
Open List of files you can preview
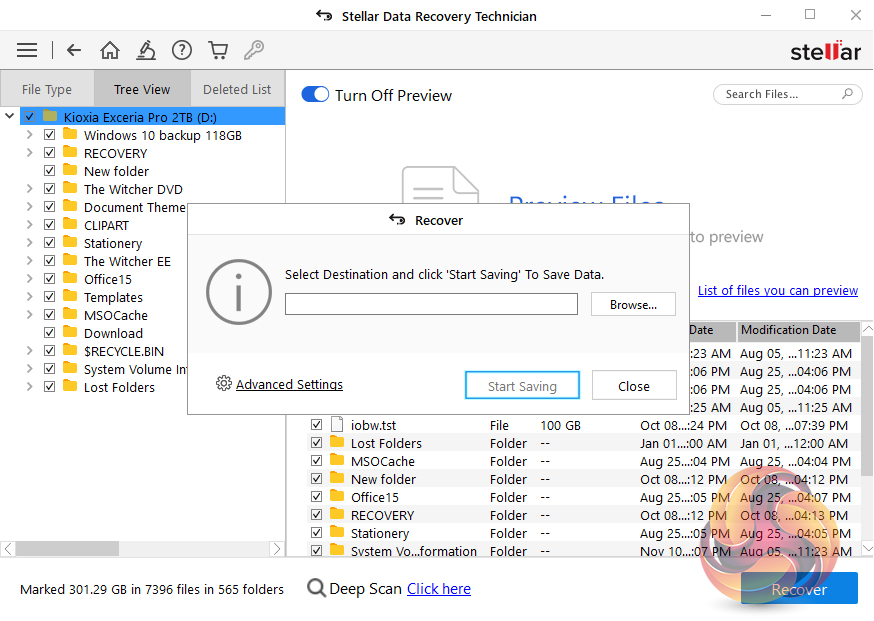(x=778, y=290)
